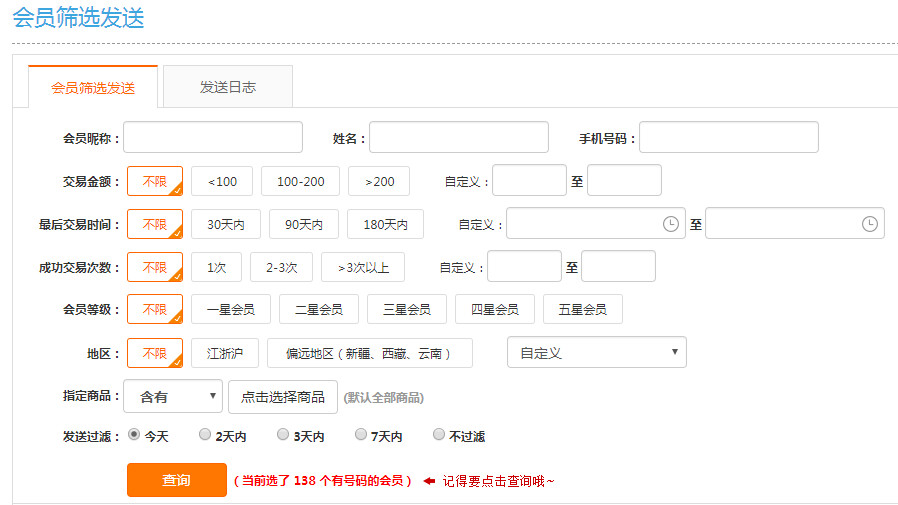Focus the 姓名 input field
The height and width of the screenshot is (505, 898).
(x=459, y=137)
